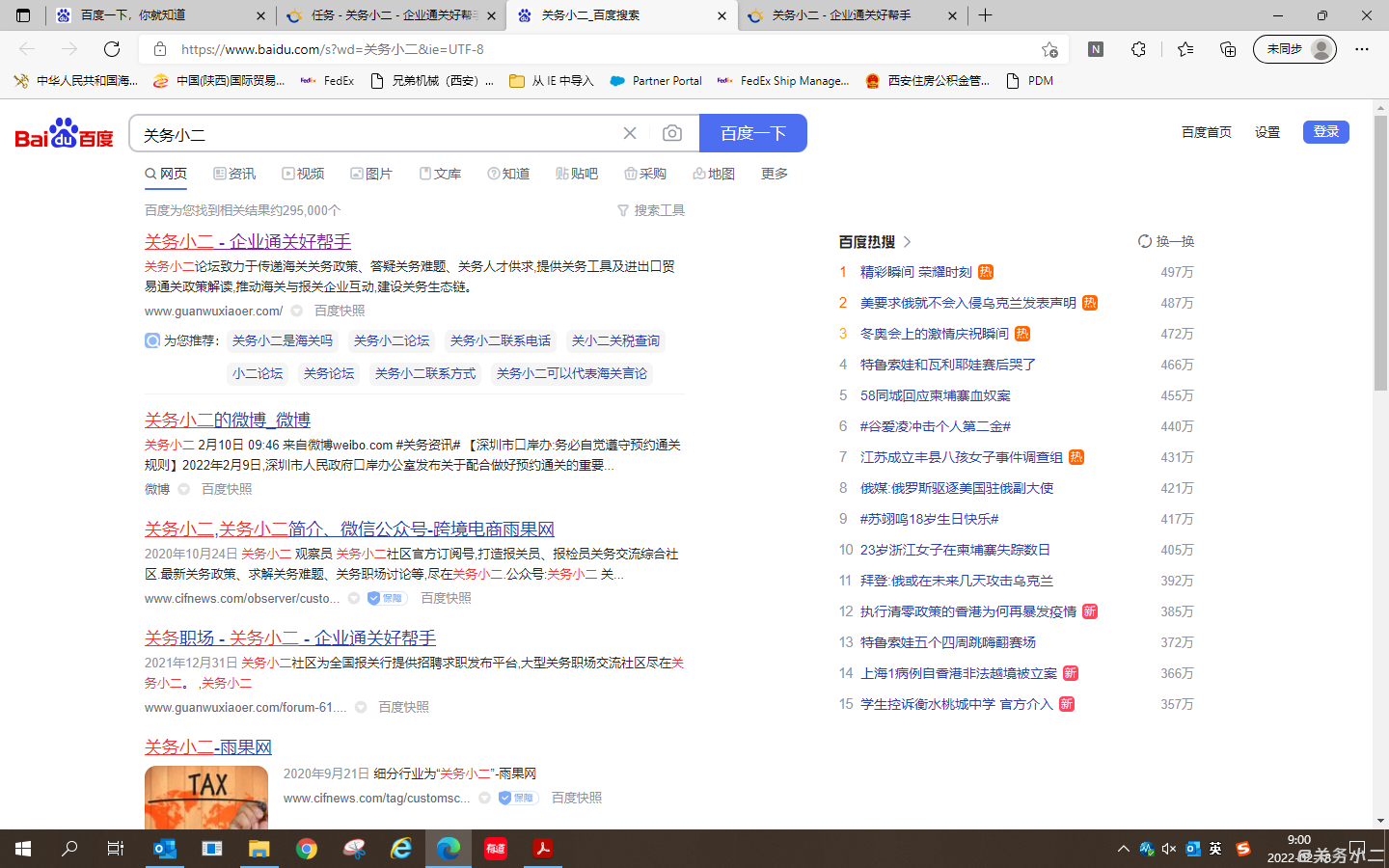1389x868 pixels.
Task: Select the 视频 search category
Action: point(303,174)
